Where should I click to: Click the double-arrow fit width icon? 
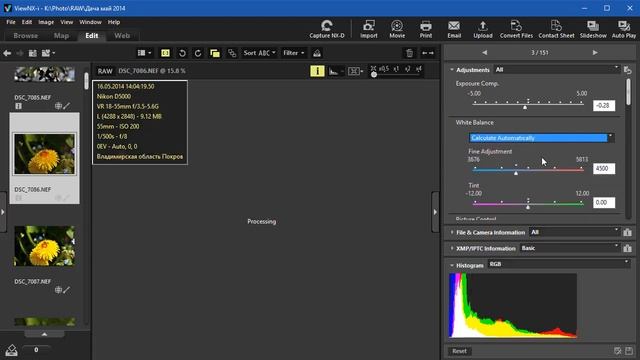click(x=427, y=53)
